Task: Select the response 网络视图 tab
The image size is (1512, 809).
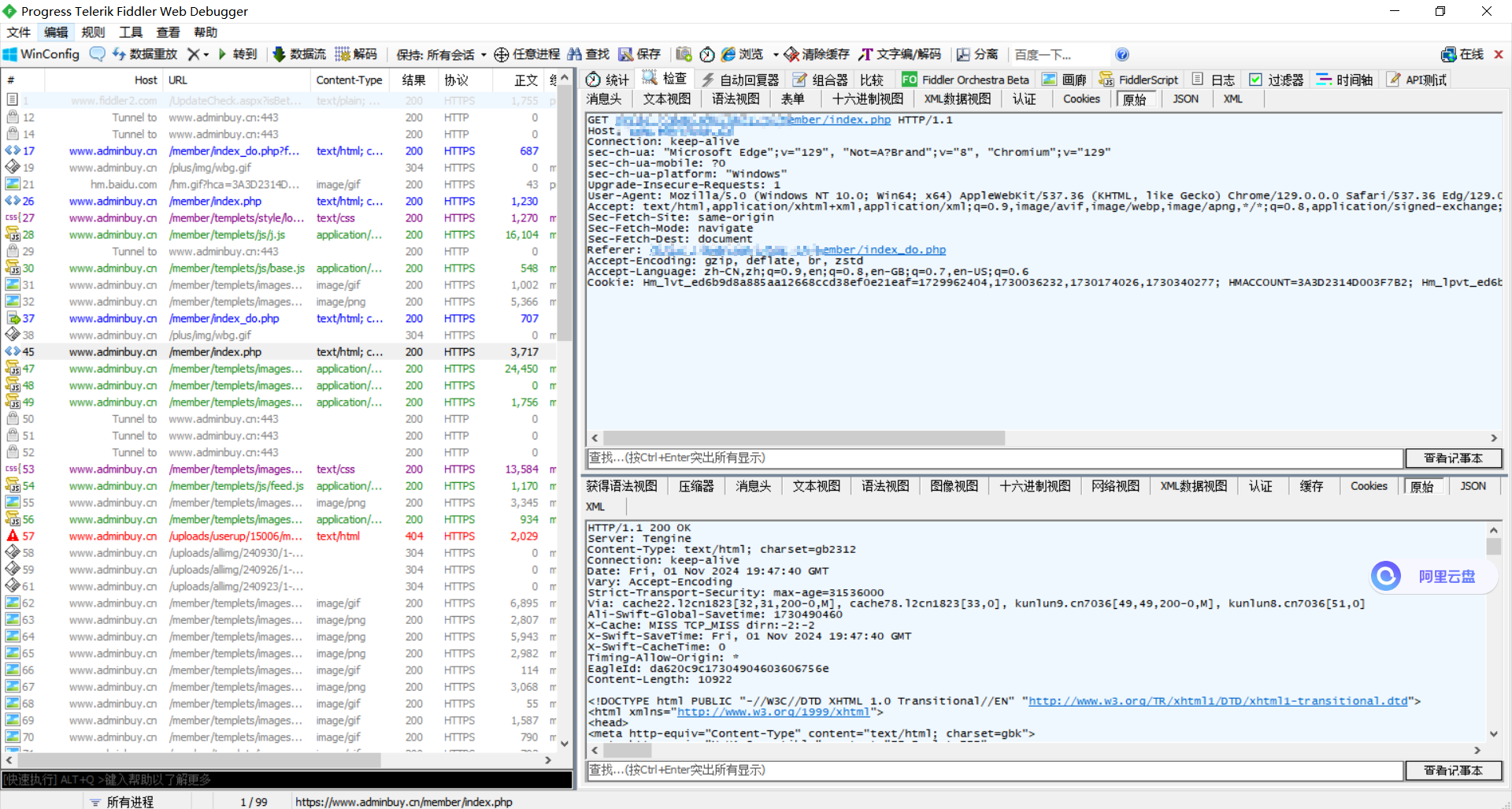Action: [x=1115, y=486]
